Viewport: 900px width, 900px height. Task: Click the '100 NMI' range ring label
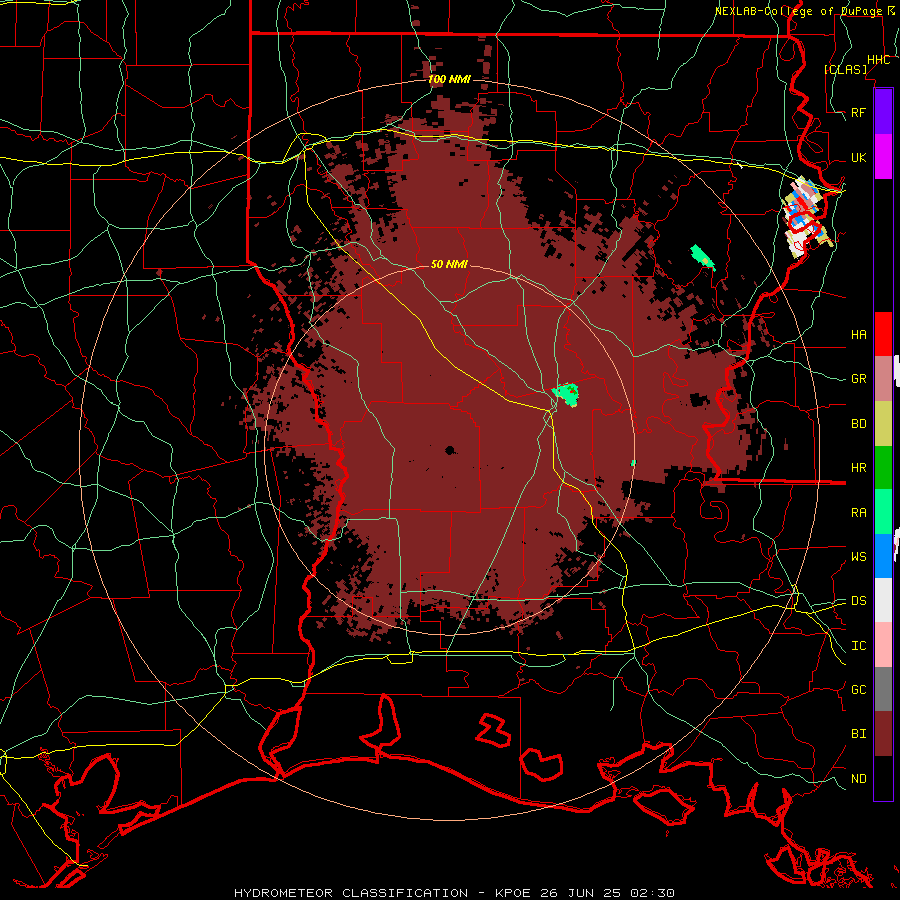[449, 79]
